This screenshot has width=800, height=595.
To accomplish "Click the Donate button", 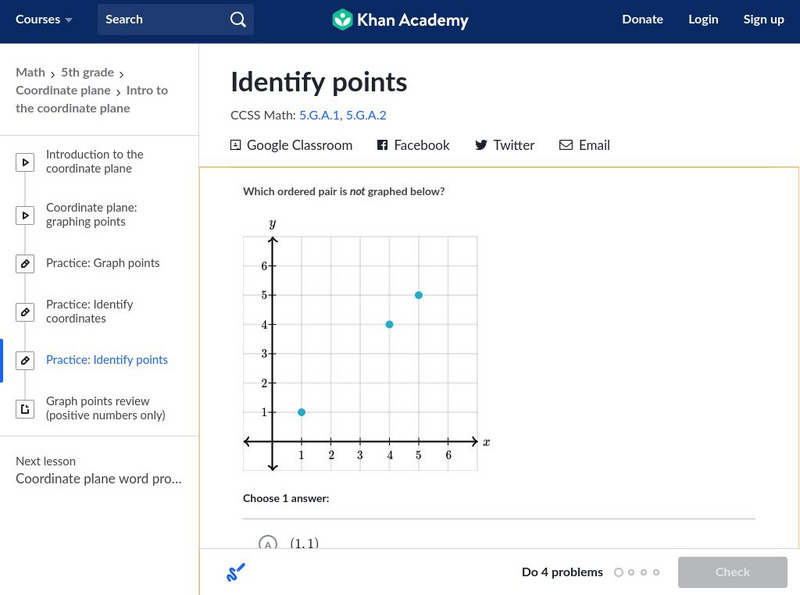I will [x=642, y=19].
